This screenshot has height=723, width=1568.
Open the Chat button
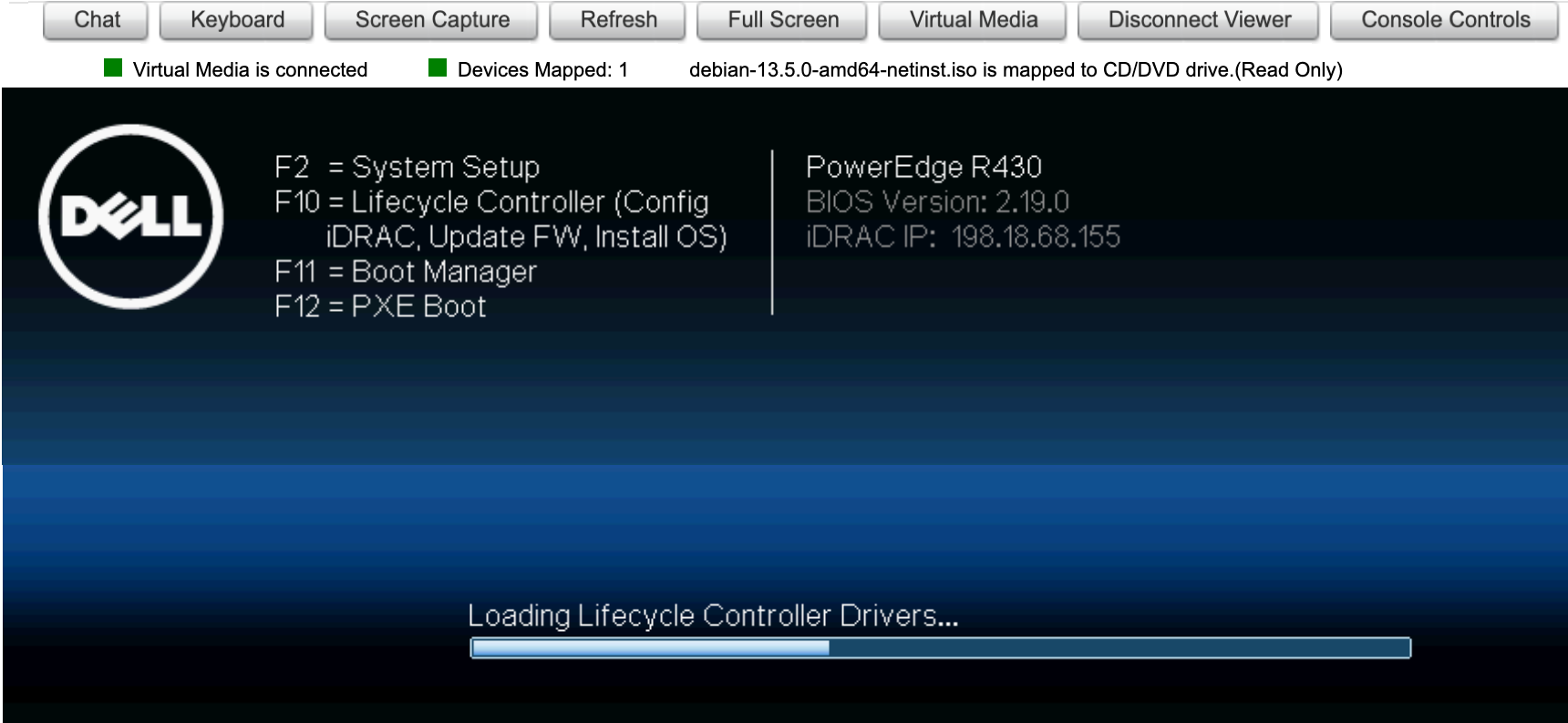click(x=96, y=20)
